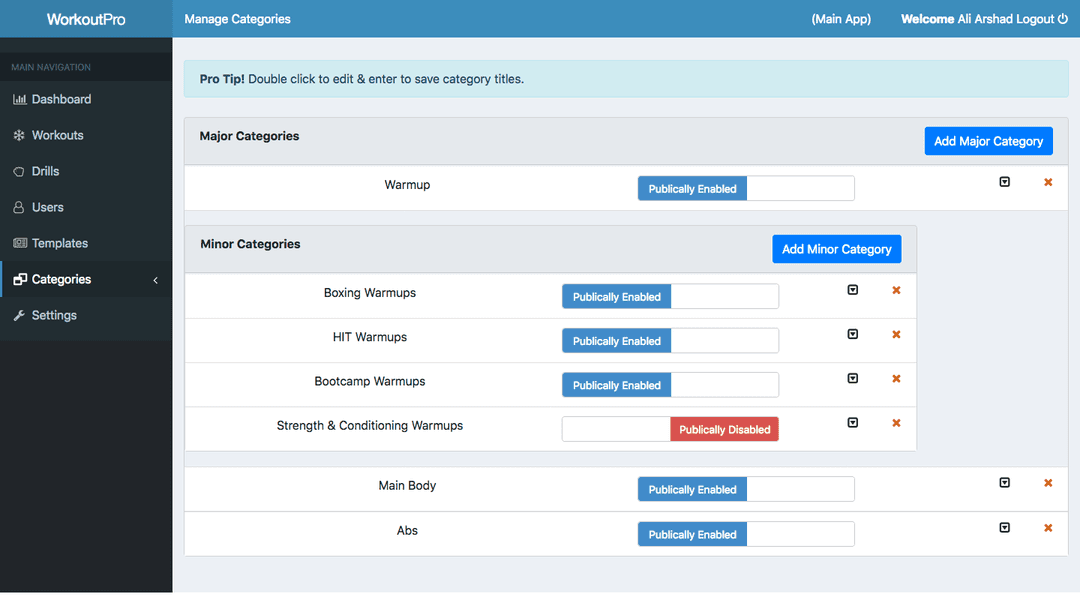Delete the Boxing Warmups category
1080x603 pixels.
[x=896, y=290]
